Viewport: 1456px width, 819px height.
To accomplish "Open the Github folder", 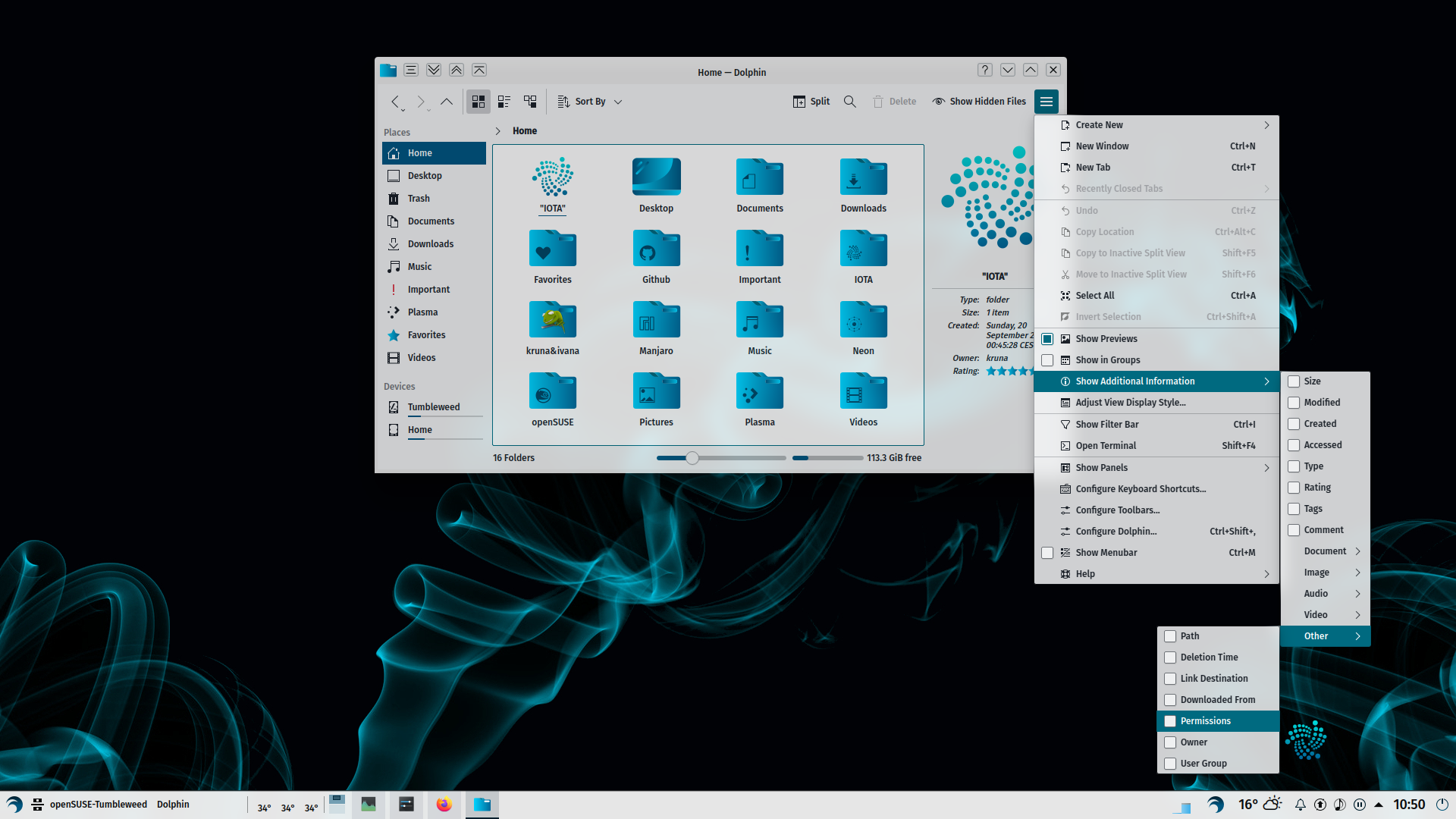I will pos(656,249).
